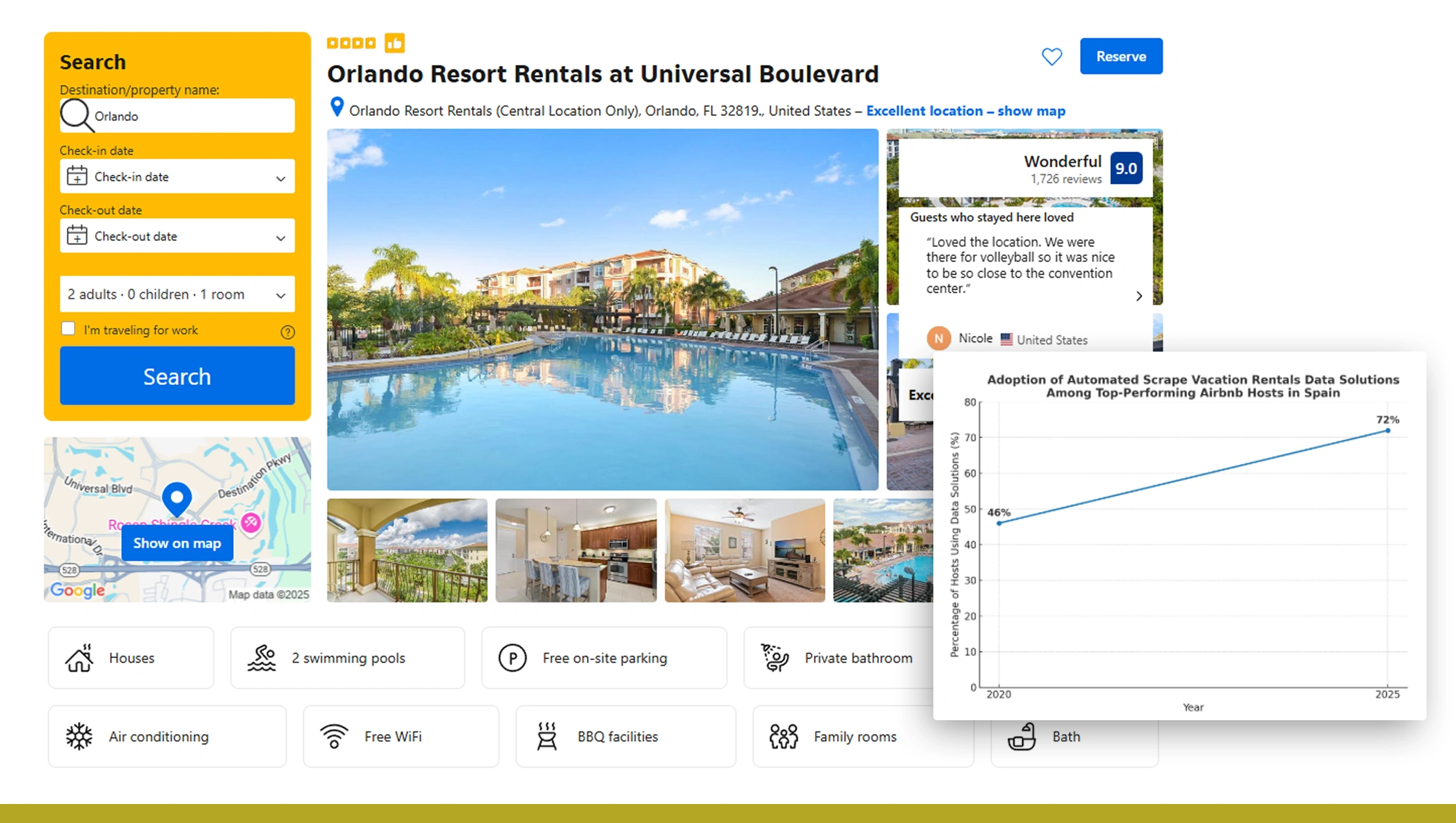Screen dimensions: 1456x823
Task: Enable the I'm traveling for work checkbox
Action: (x=68, y=328)
